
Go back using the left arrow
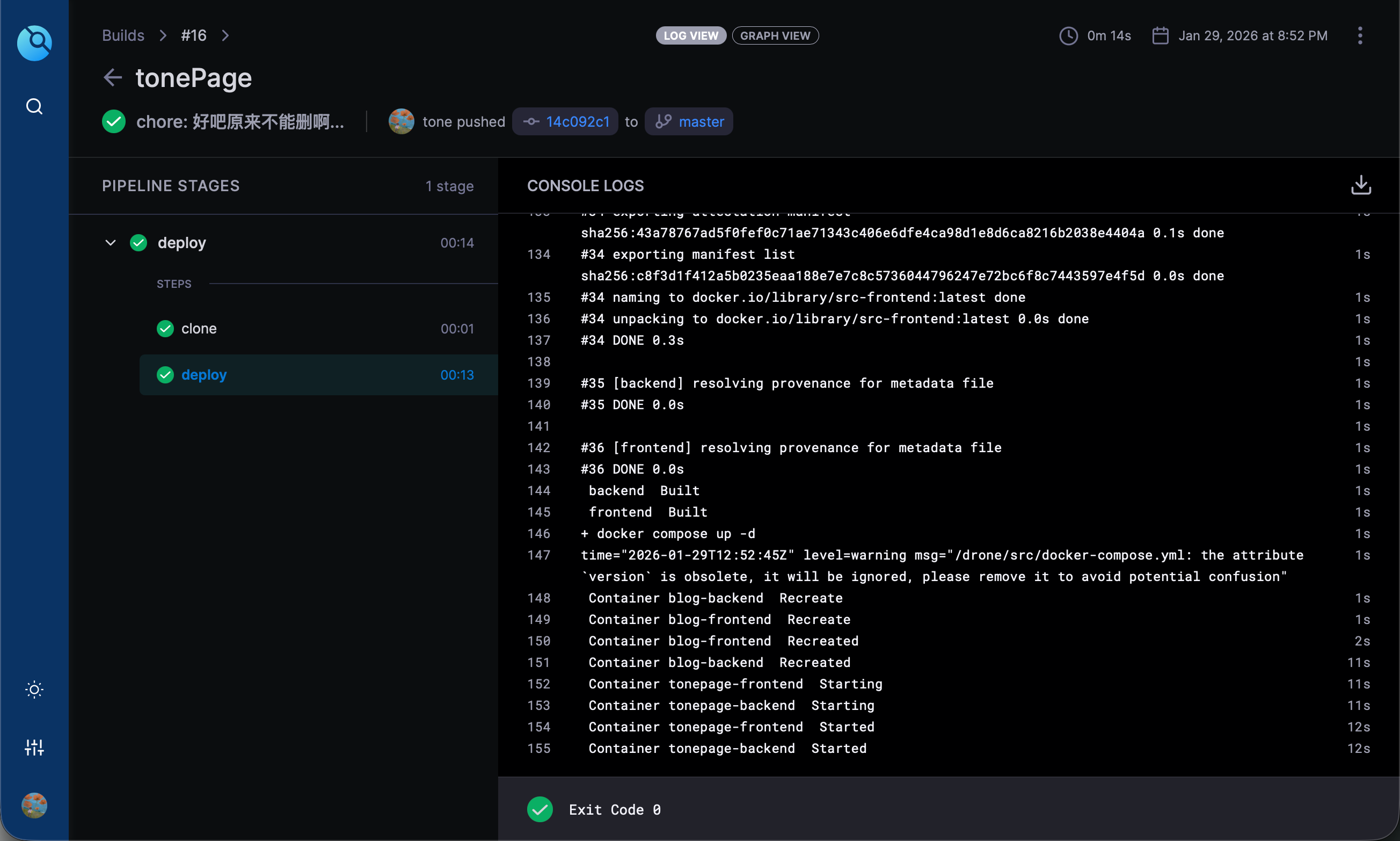click(113, 78)
